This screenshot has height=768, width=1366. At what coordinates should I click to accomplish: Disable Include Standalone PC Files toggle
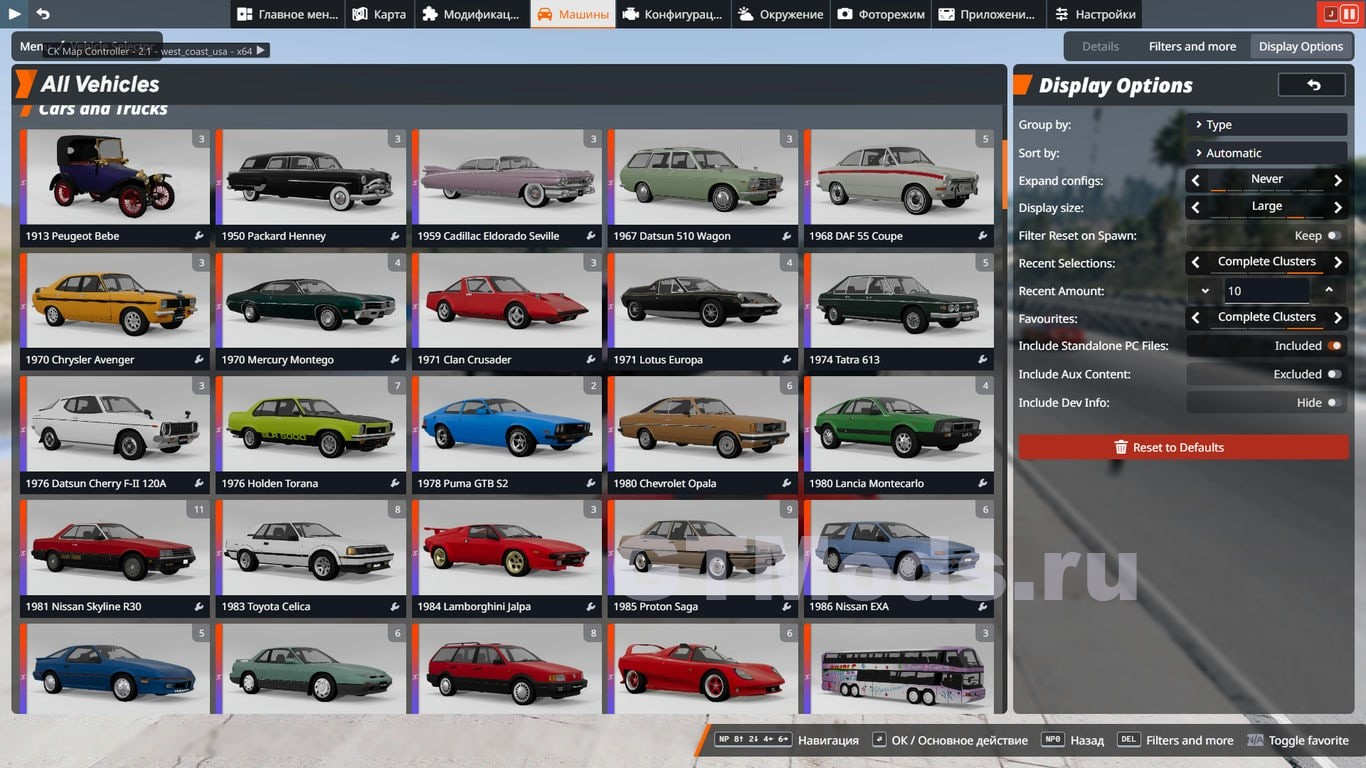(x=1333, y=346)
